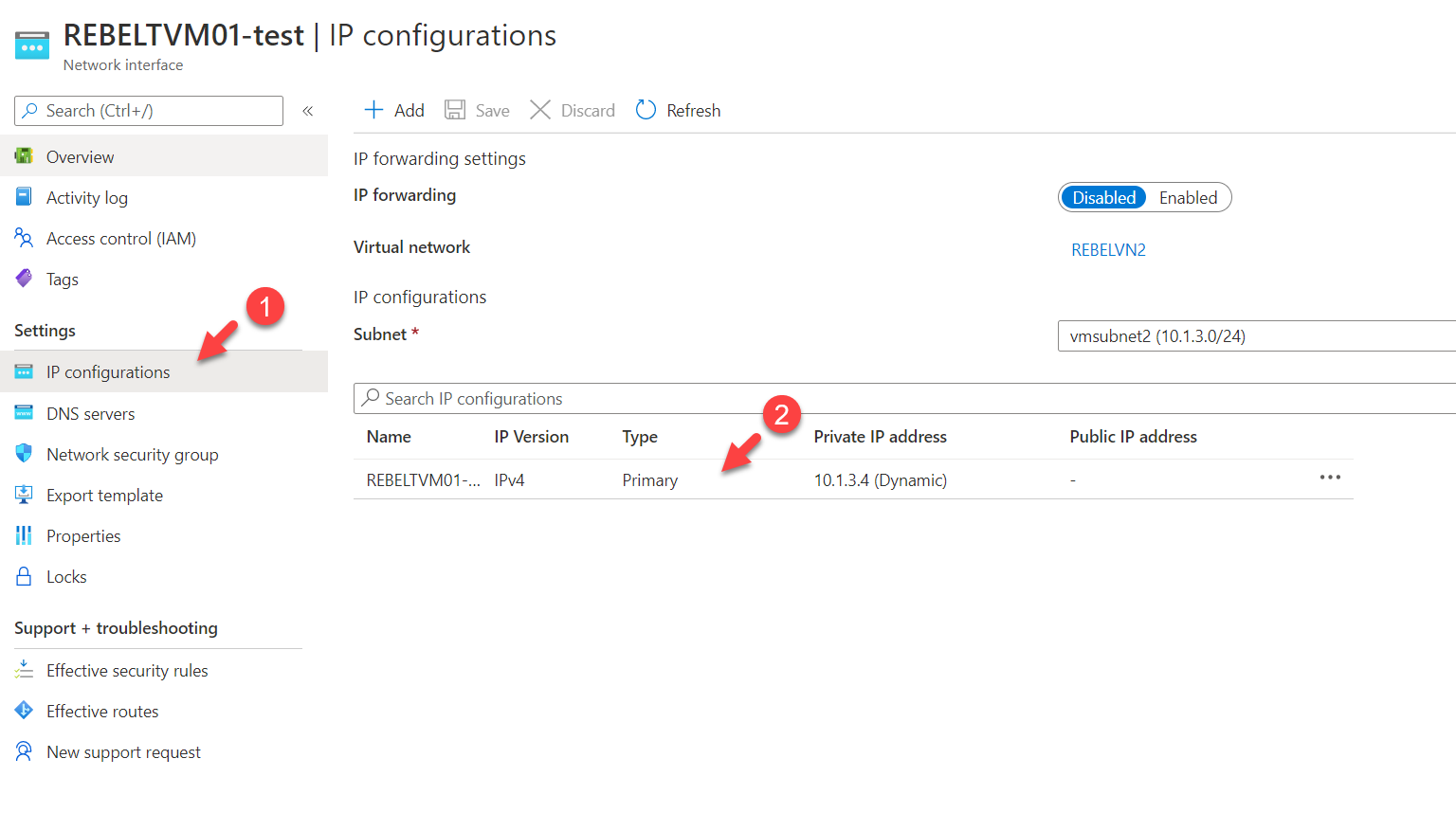Click the Network interface resource icon in header
Screen dimensions: 1456x831
tap(32, 45)
